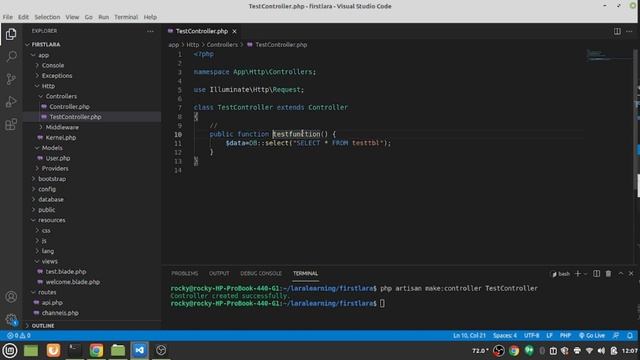Start Go Live server from status bar

[592, 336]
